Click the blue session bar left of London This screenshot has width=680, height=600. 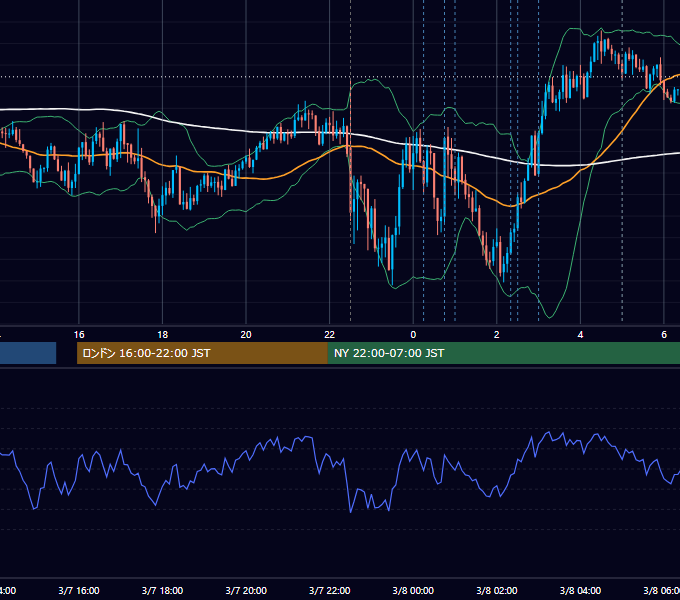click(28, 353)
